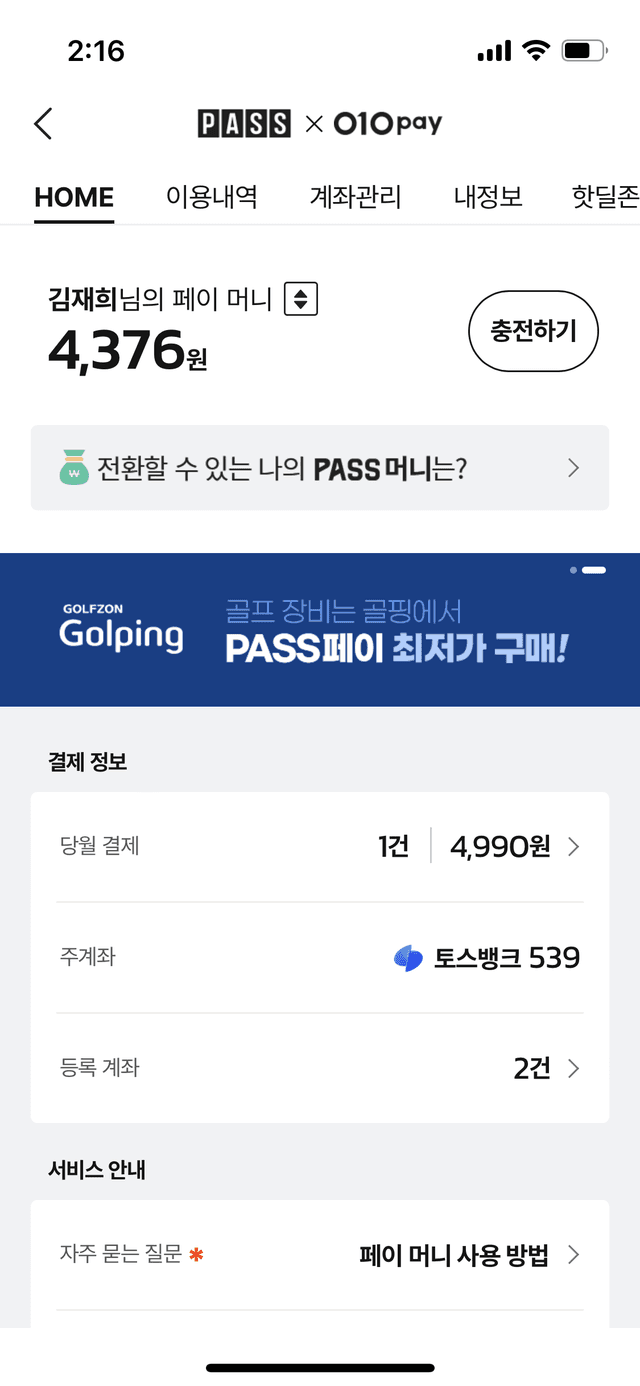
Task: Select the banner page indicator dots
Action: pos(588,570)
